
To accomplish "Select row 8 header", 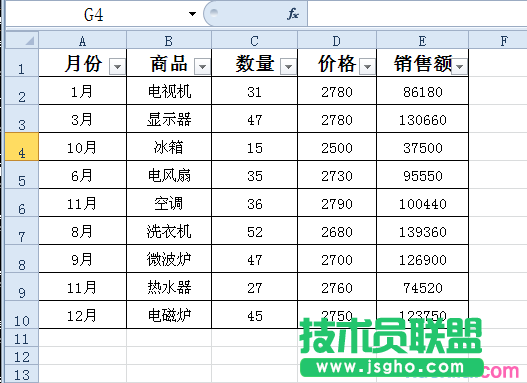I will click(22, 259).
